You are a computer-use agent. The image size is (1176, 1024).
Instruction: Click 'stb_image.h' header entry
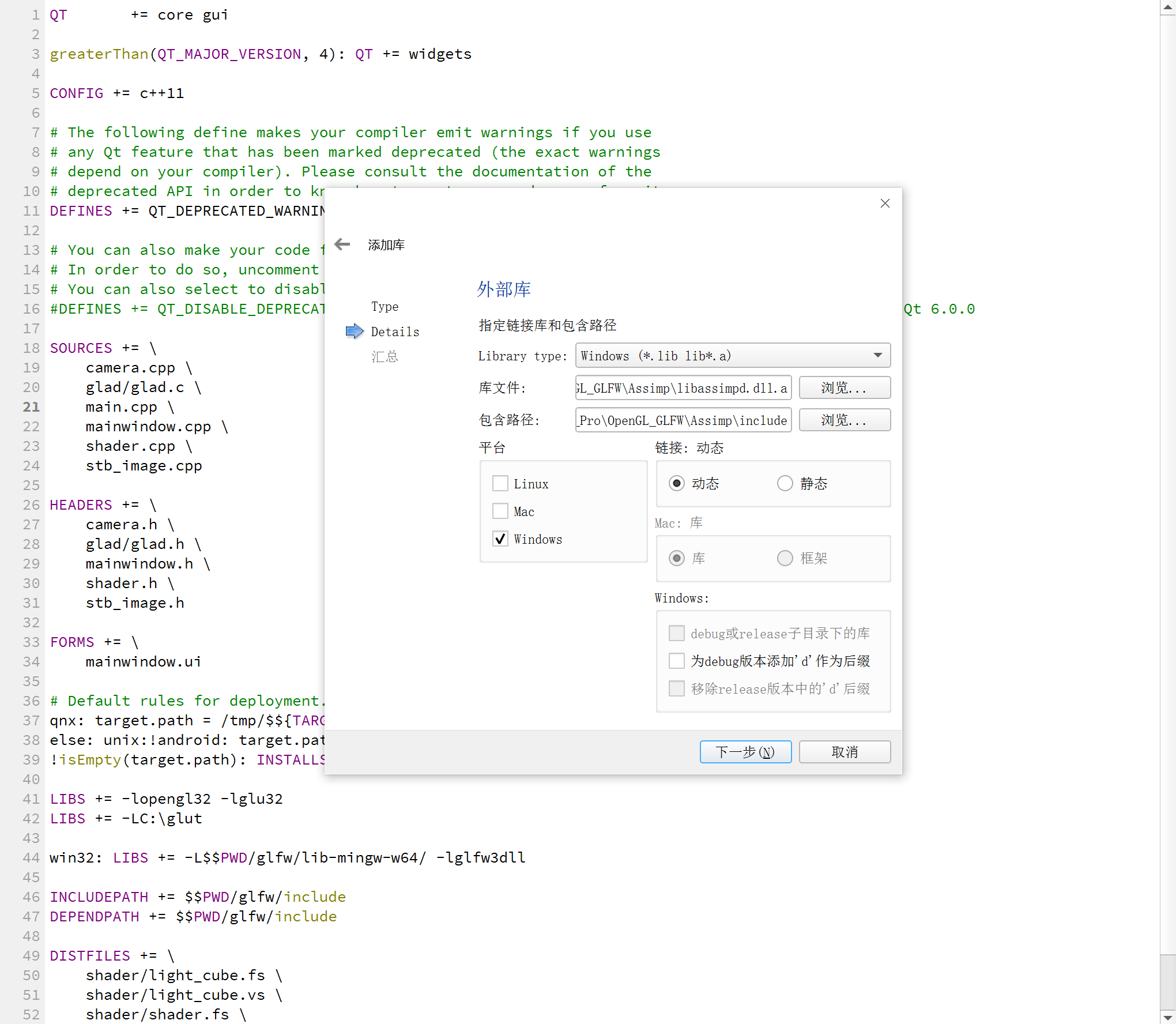[135, 603]
